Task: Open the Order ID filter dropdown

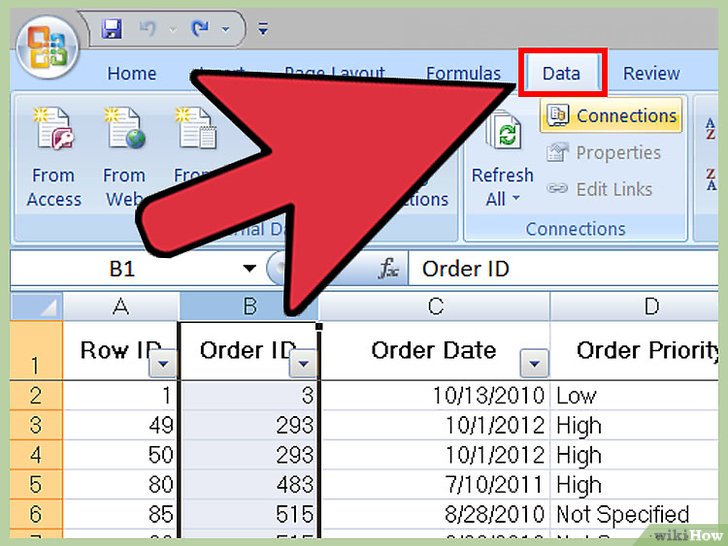Action: 303,364
